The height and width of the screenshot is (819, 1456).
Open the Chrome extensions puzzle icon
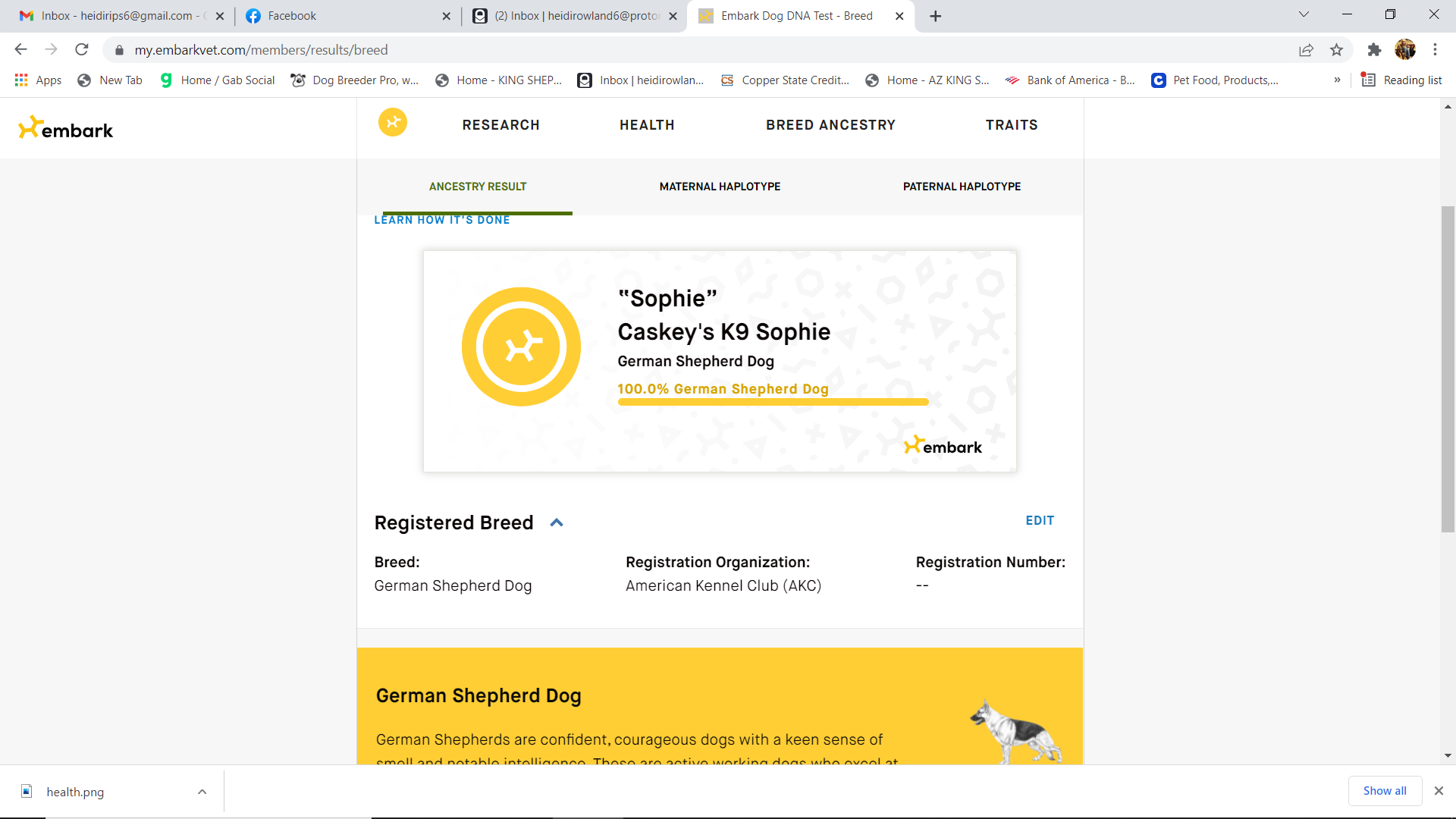point(1374,50)
